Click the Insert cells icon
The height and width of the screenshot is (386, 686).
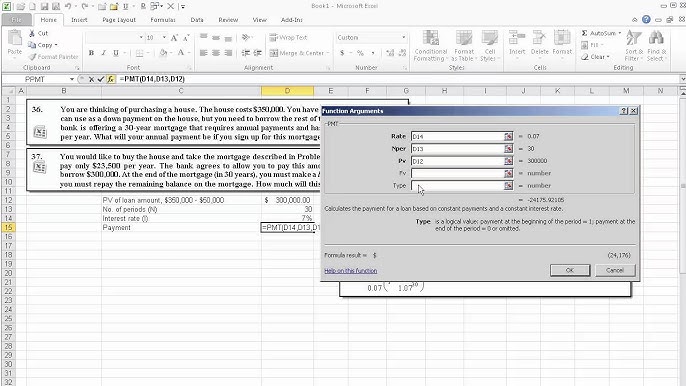coord(517,38)
